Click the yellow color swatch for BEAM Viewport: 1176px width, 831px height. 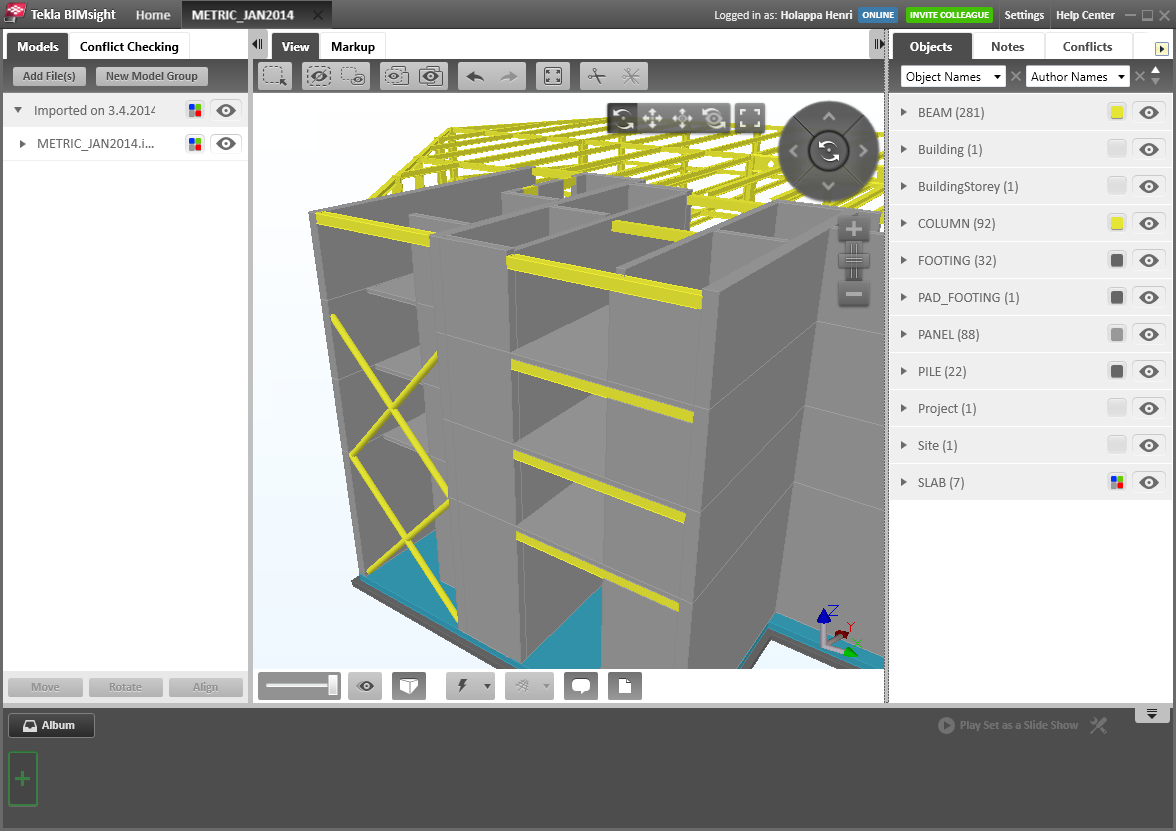click(1117, 112)
